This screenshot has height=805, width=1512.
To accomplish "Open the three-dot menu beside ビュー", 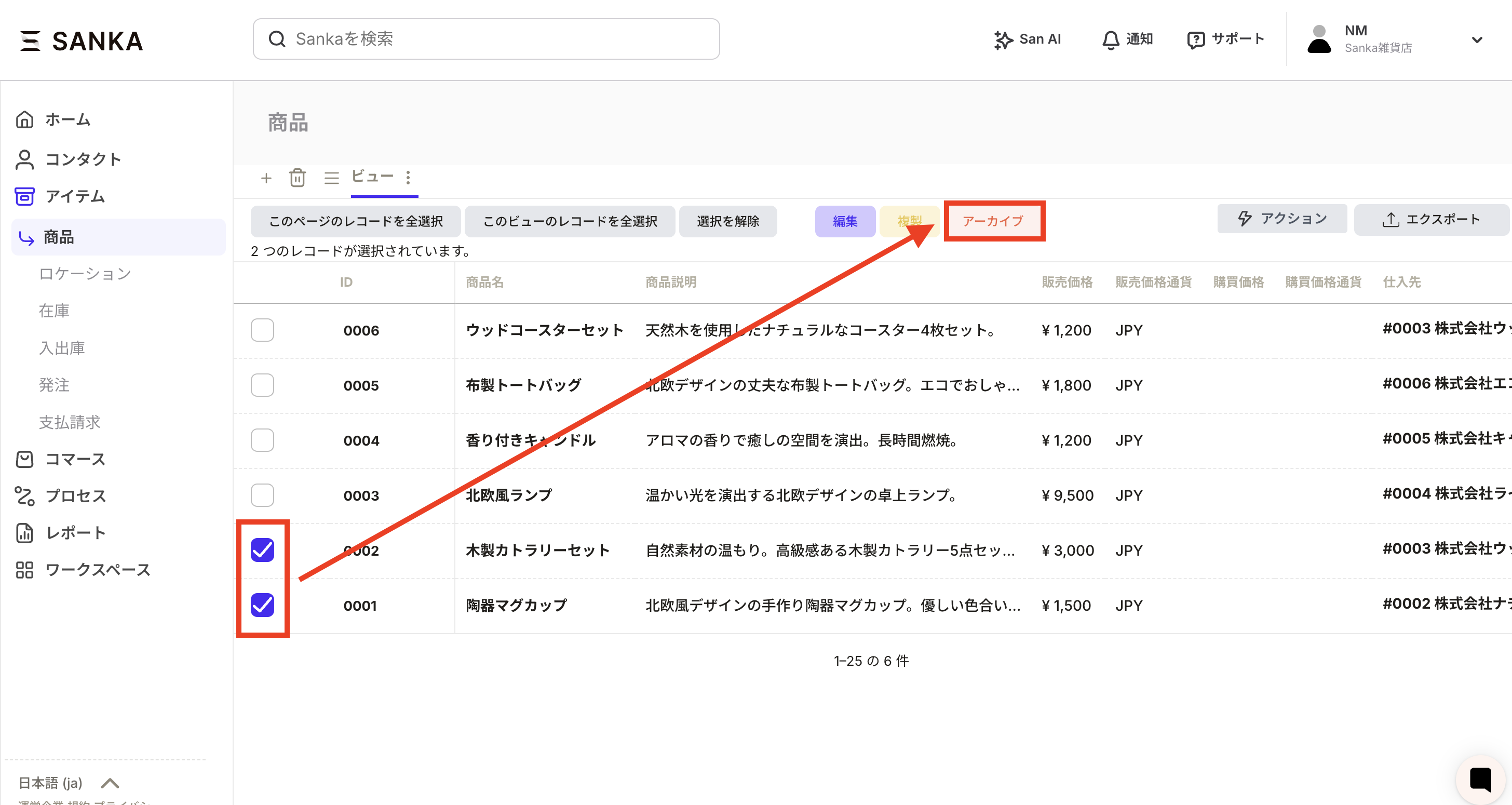I will point(408,177).
